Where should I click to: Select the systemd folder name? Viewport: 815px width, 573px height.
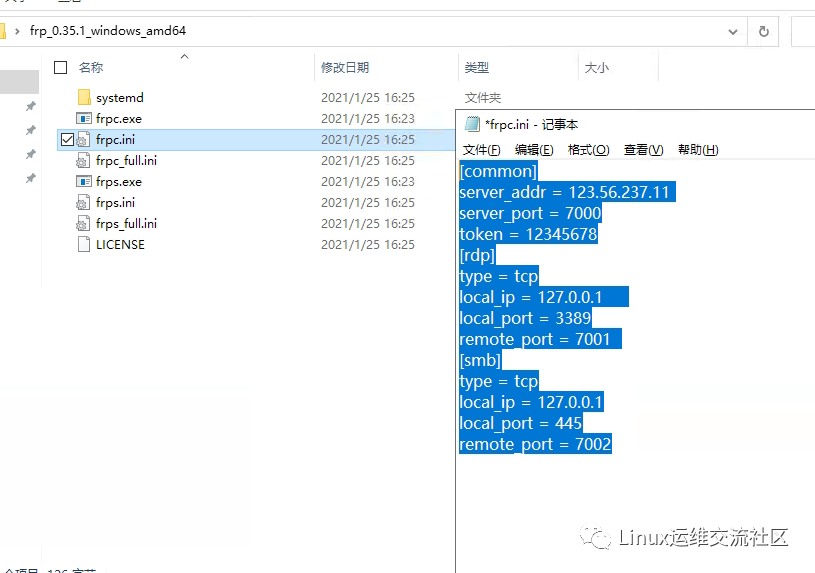click(x=120, y=98)
